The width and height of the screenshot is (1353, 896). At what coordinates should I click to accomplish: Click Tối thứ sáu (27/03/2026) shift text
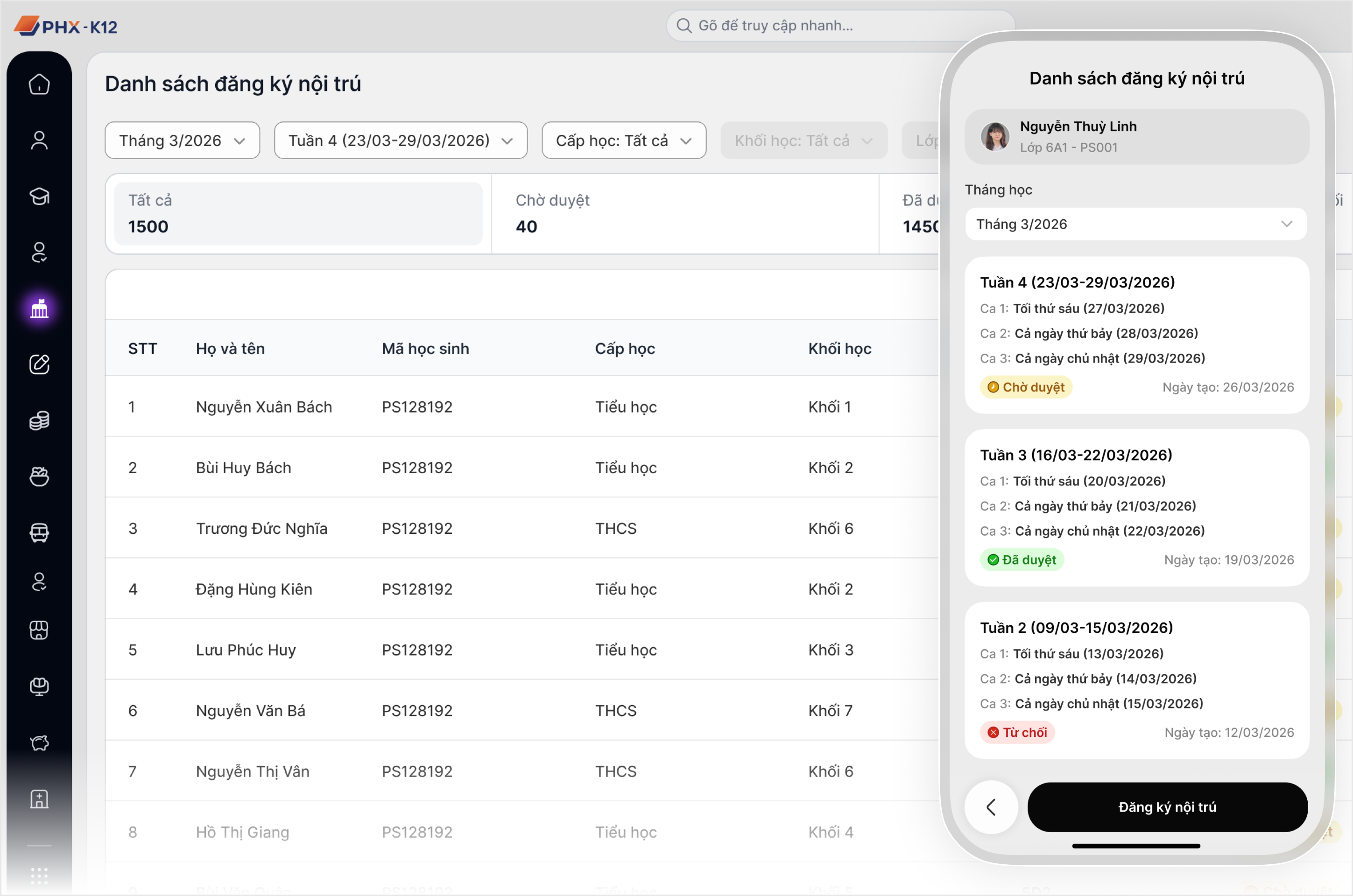tap(1088, 308)
